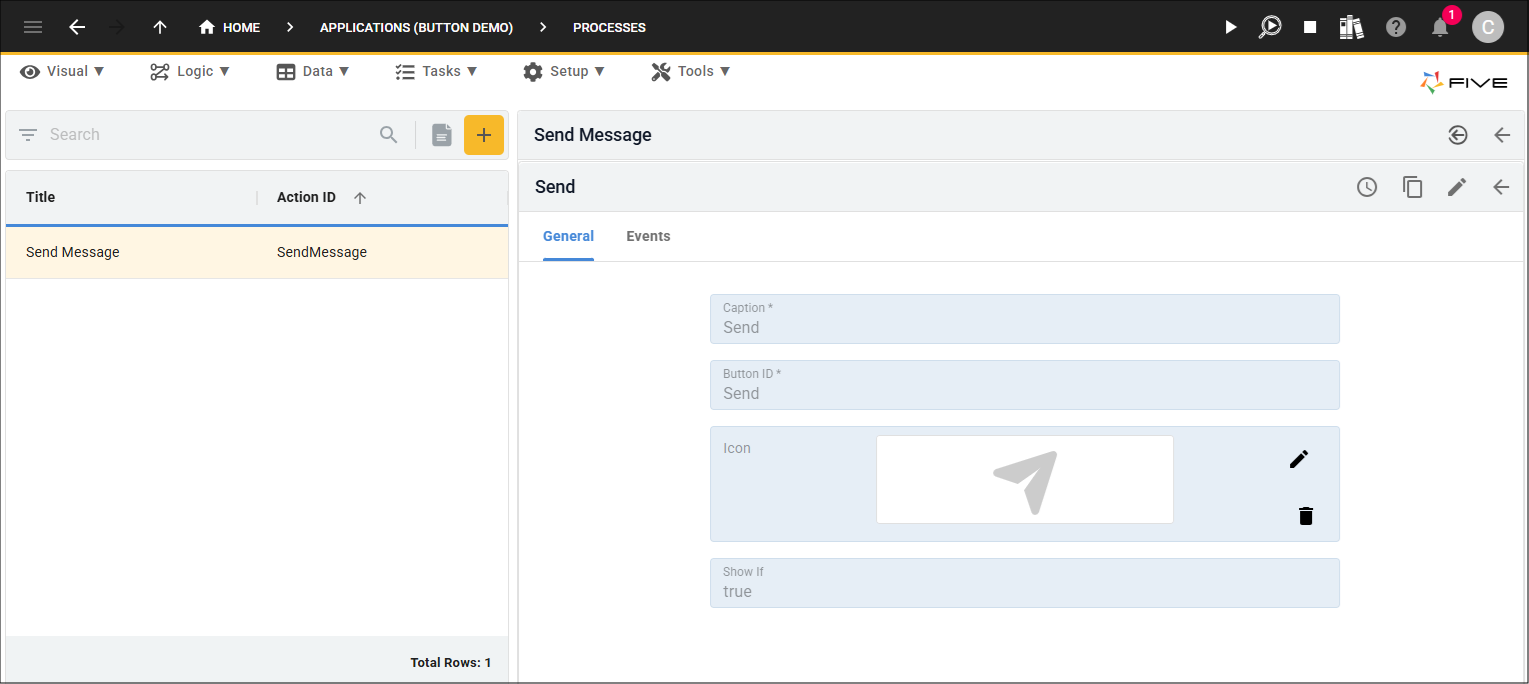Delete the icon with the trash button

[x=1306, y=516]
